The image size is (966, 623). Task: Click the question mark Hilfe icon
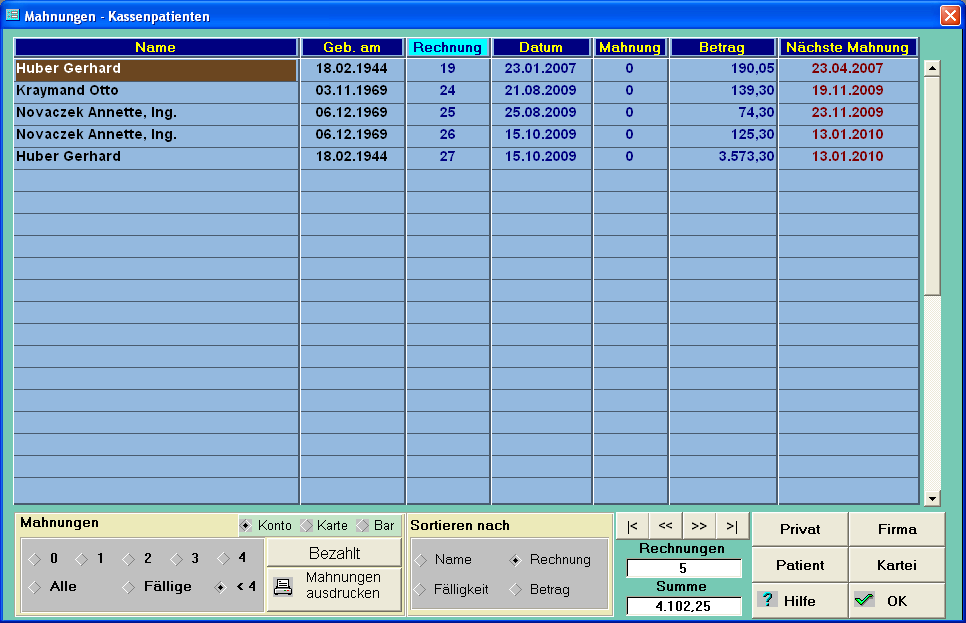[768, 600]
